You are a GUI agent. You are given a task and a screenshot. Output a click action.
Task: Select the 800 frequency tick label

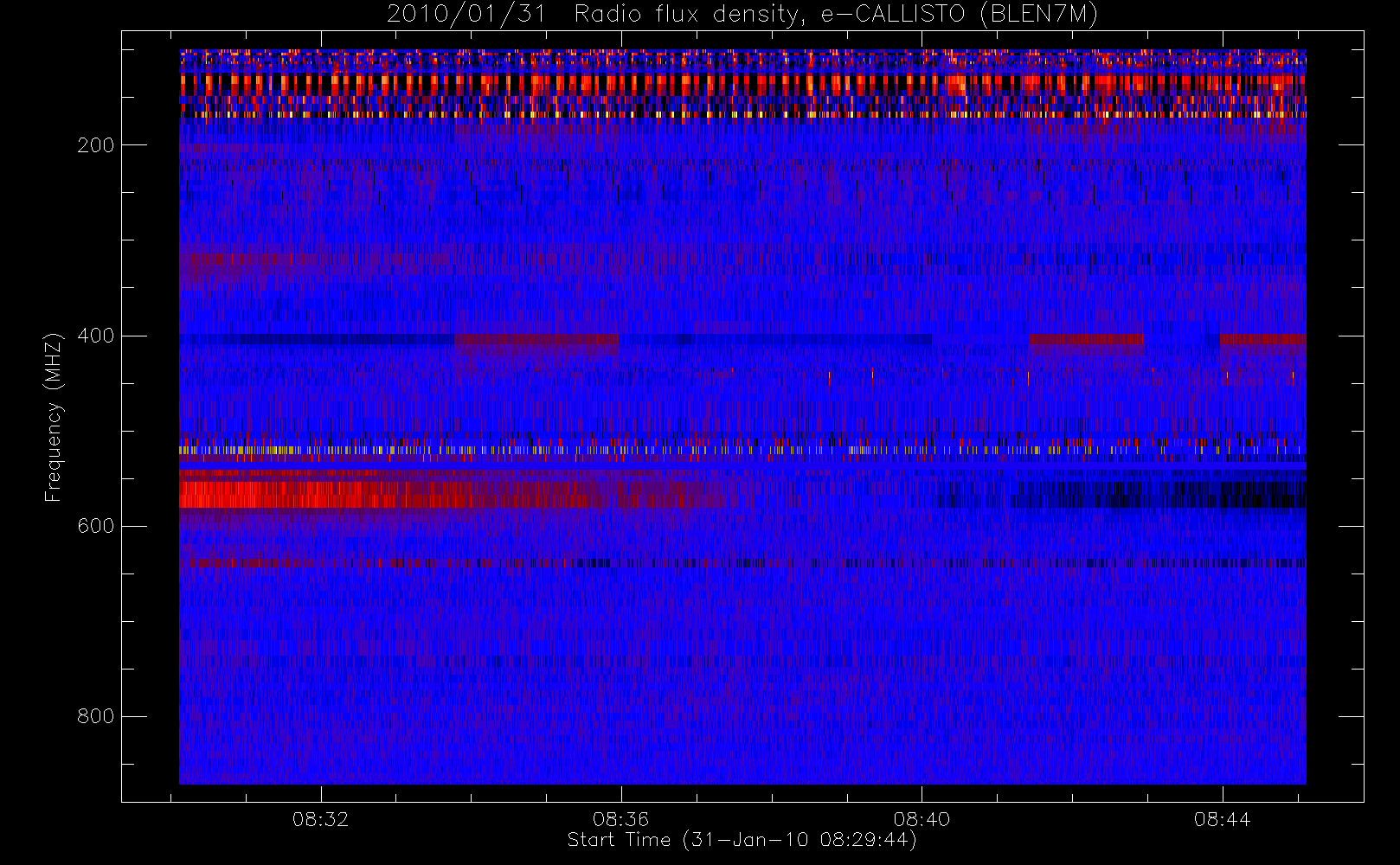tap(96, 716)
